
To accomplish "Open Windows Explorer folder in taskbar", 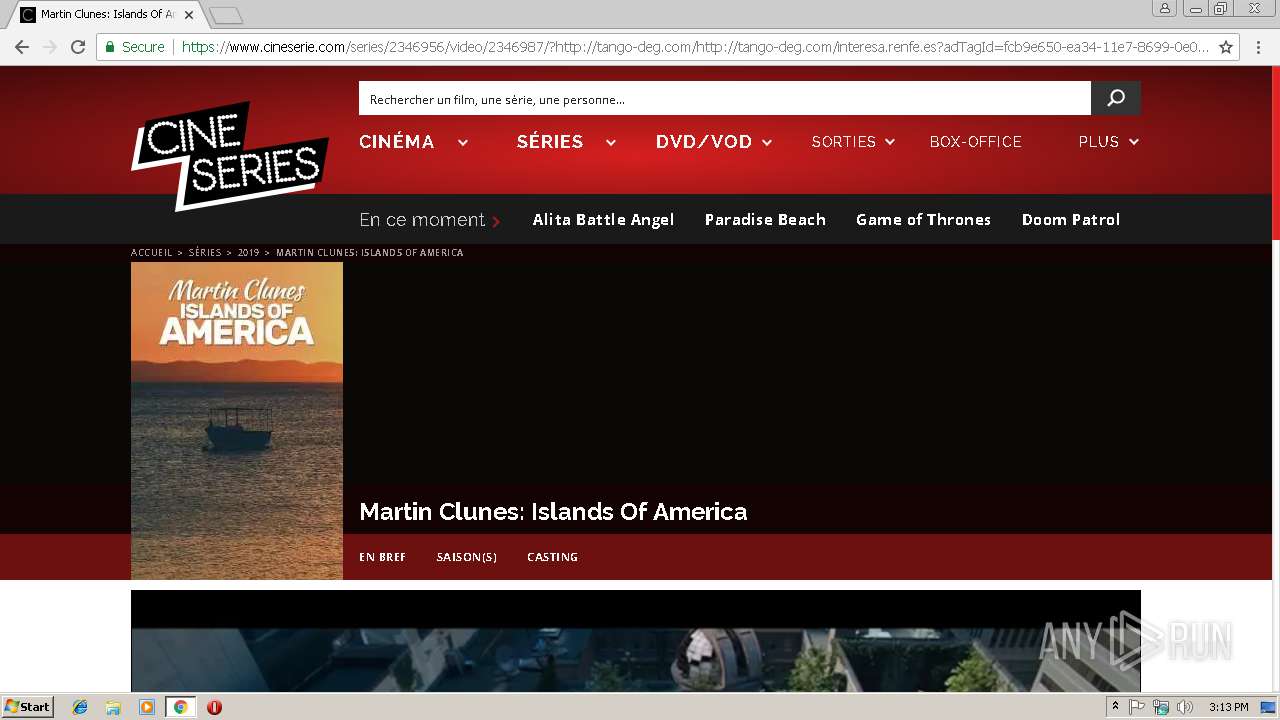I will click(x=113, y=707).
